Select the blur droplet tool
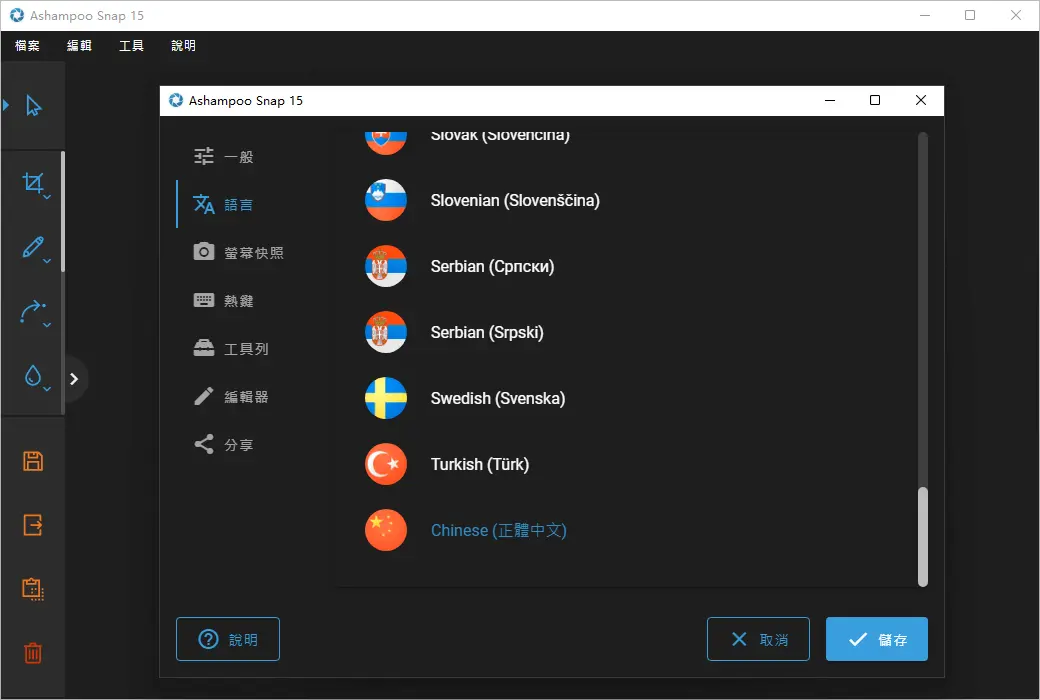 (x=32, y=376)
